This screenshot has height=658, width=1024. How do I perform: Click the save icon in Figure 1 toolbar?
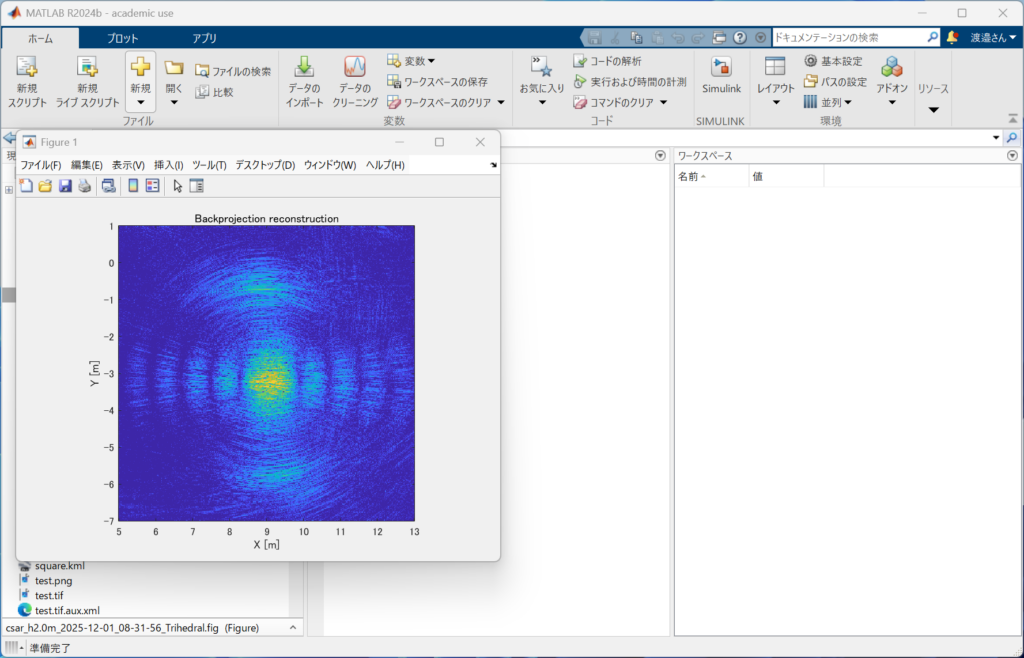click(65, 186)
